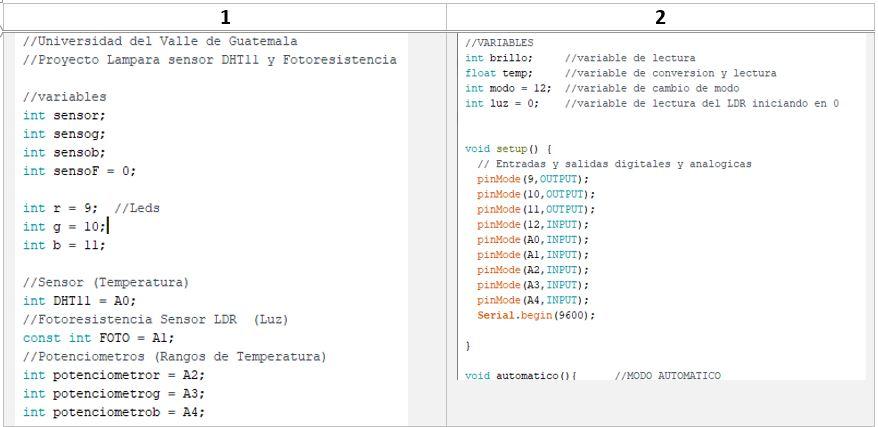Click the int DHT11 = A0 line
This screenshot has width=878, height=427.
coord(79,301)
